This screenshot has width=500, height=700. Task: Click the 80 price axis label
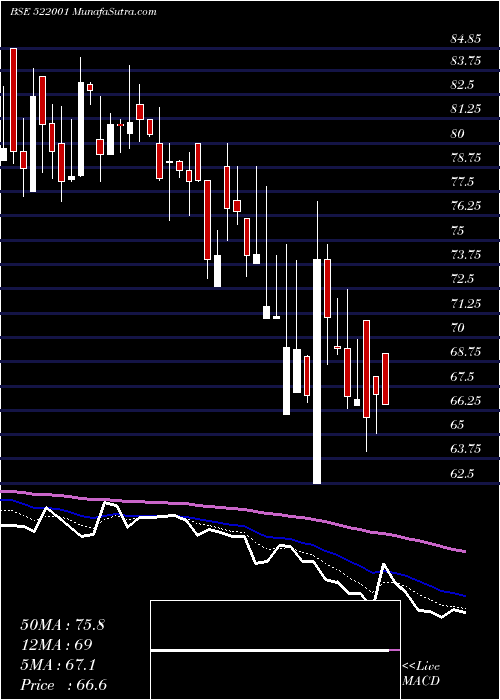458,133
